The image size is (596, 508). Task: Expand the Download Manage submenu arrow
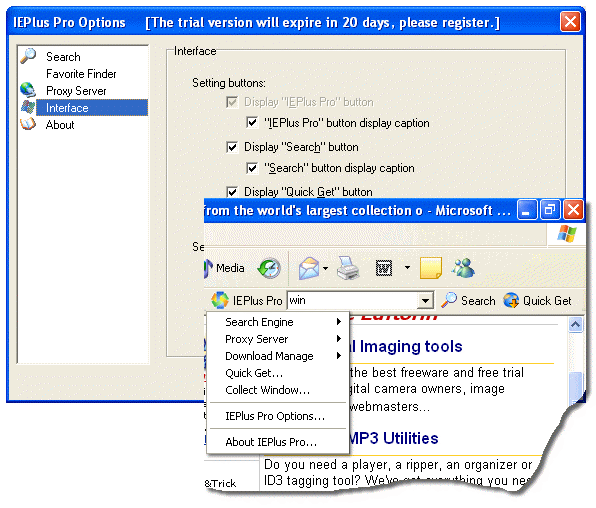[x=339, y=356]
